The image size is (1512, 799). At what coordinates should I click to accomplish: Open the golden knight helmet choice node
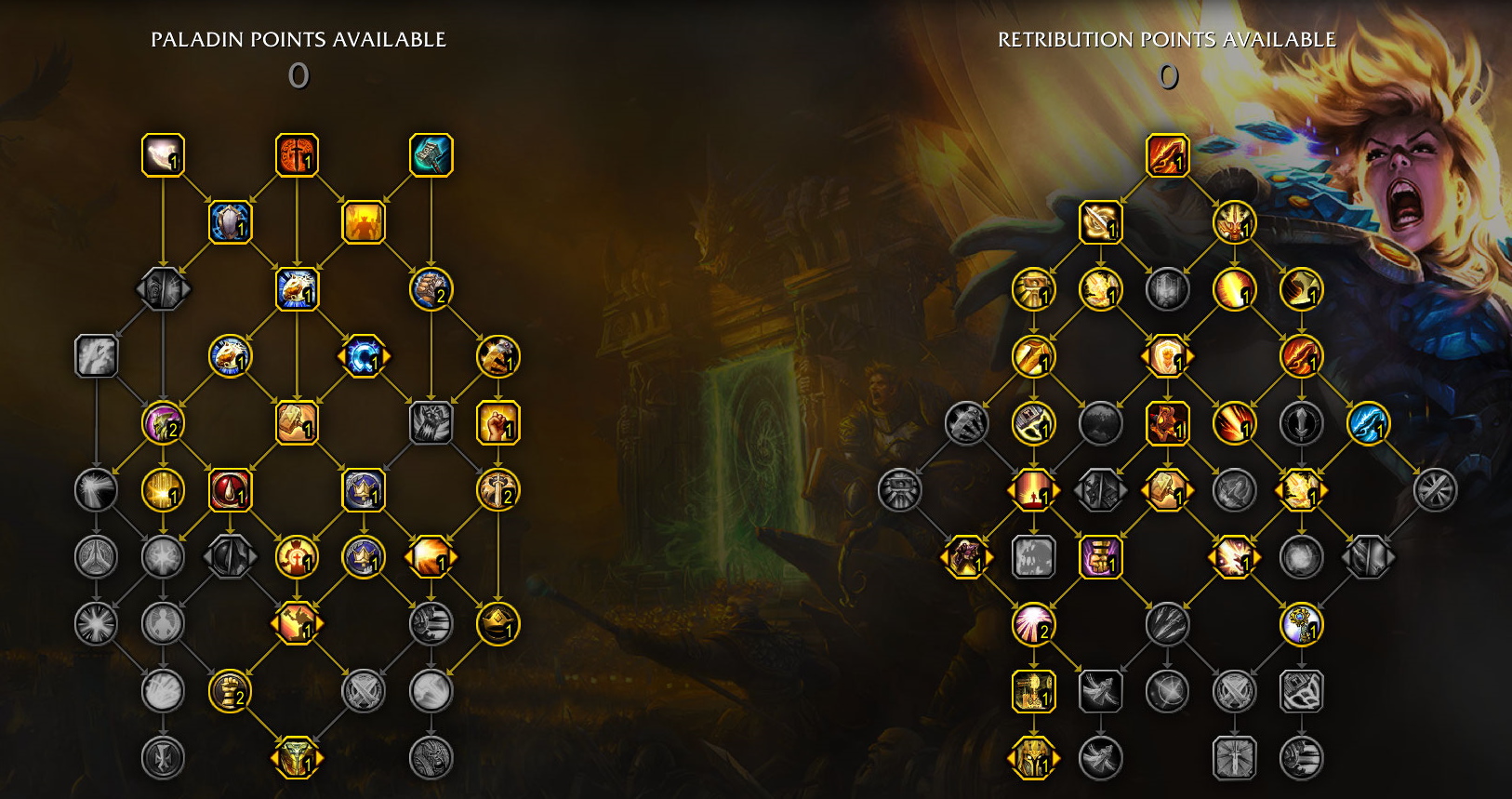pos(1033,758)
